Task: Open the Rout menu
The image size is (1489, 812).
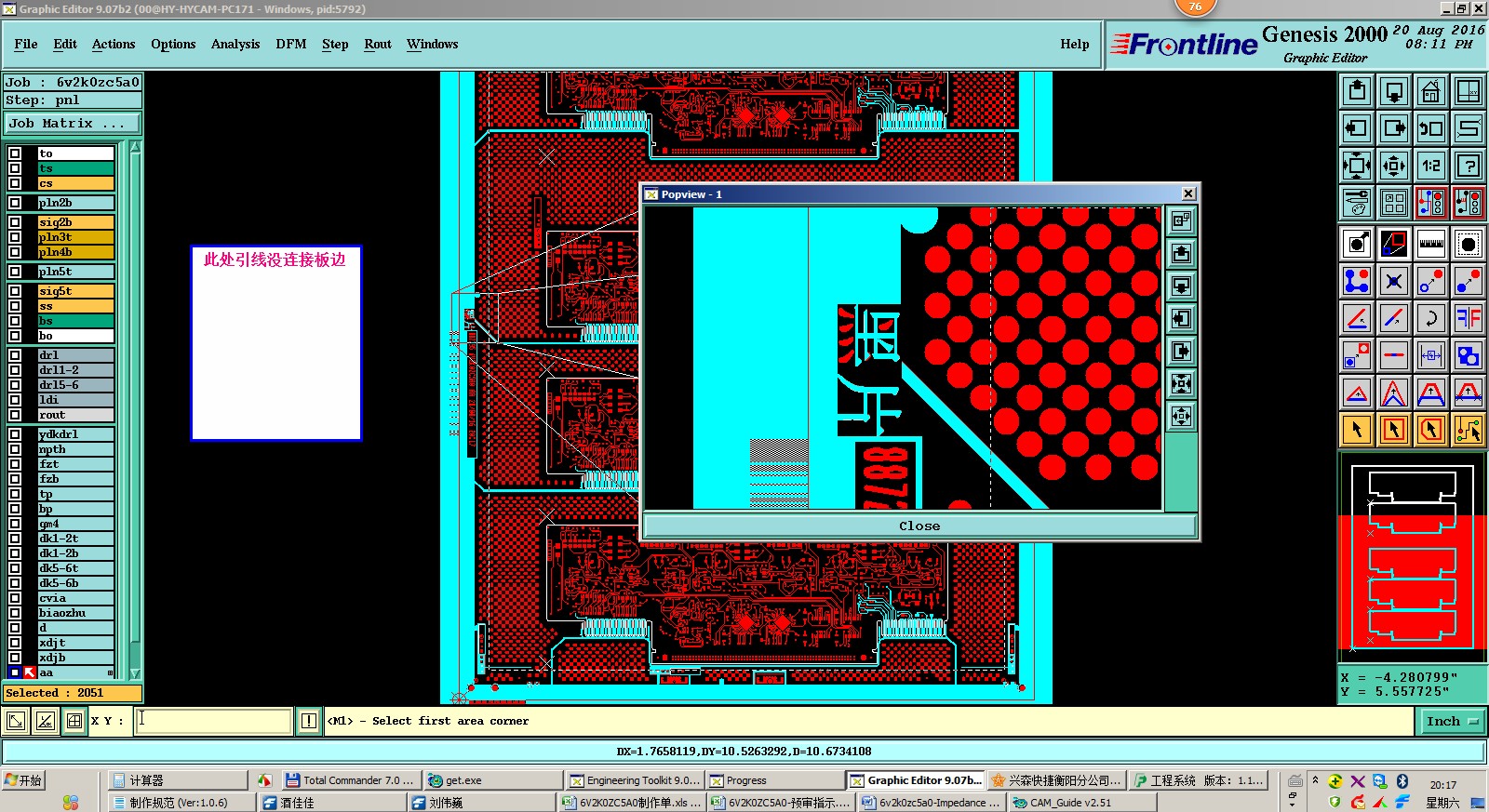Action: coord(378,44)
